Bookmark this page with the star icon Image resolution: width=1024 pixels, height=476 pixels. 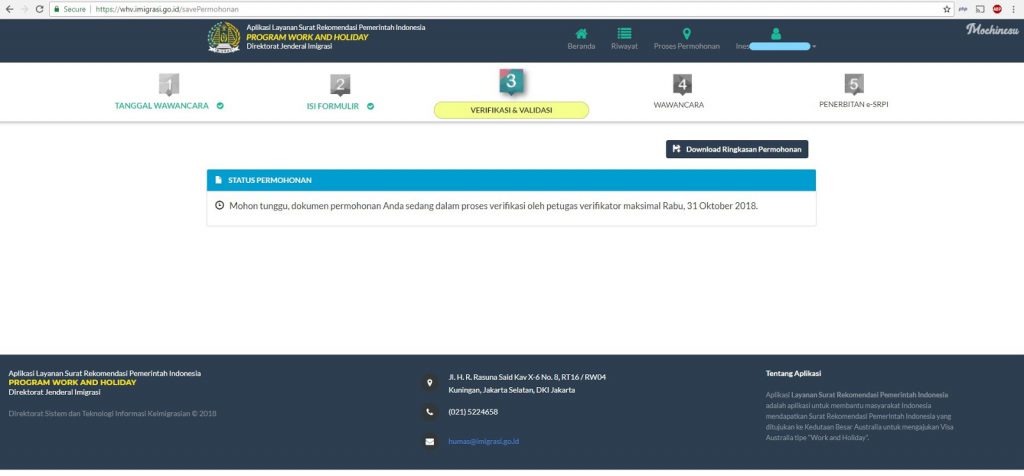pos(946,9)
